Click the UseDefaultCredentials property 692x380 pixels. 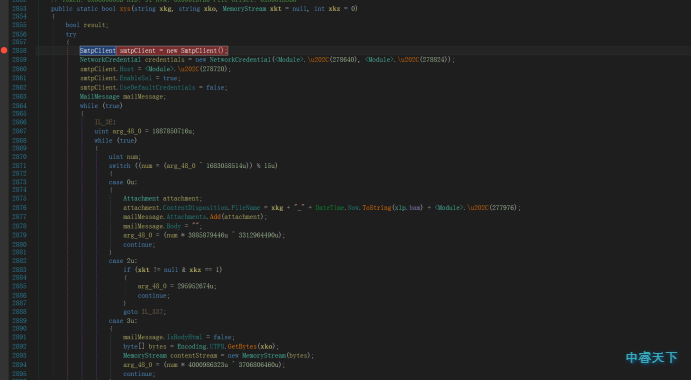point(157,87)
